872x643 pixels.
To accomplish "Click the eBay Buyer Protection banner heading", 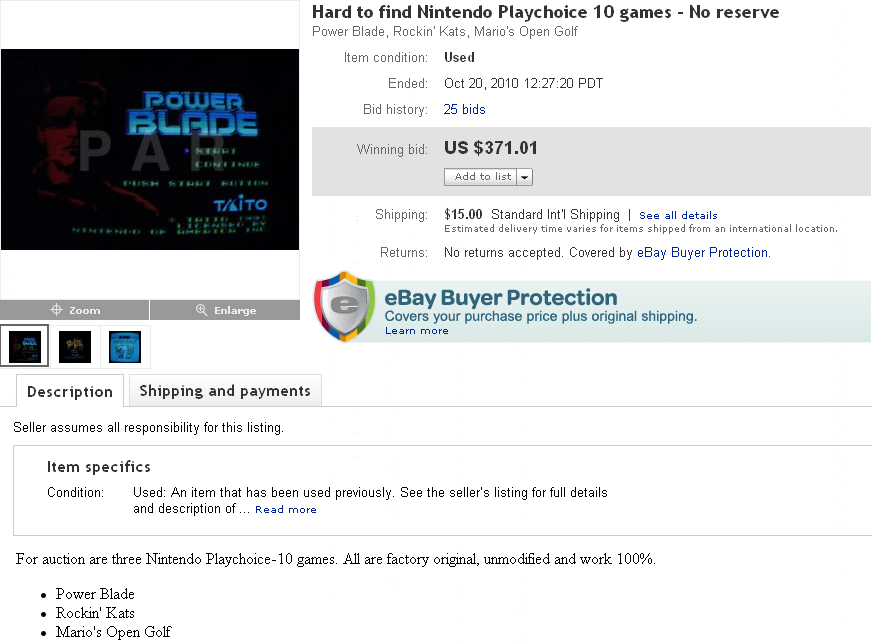I will 501,297.
